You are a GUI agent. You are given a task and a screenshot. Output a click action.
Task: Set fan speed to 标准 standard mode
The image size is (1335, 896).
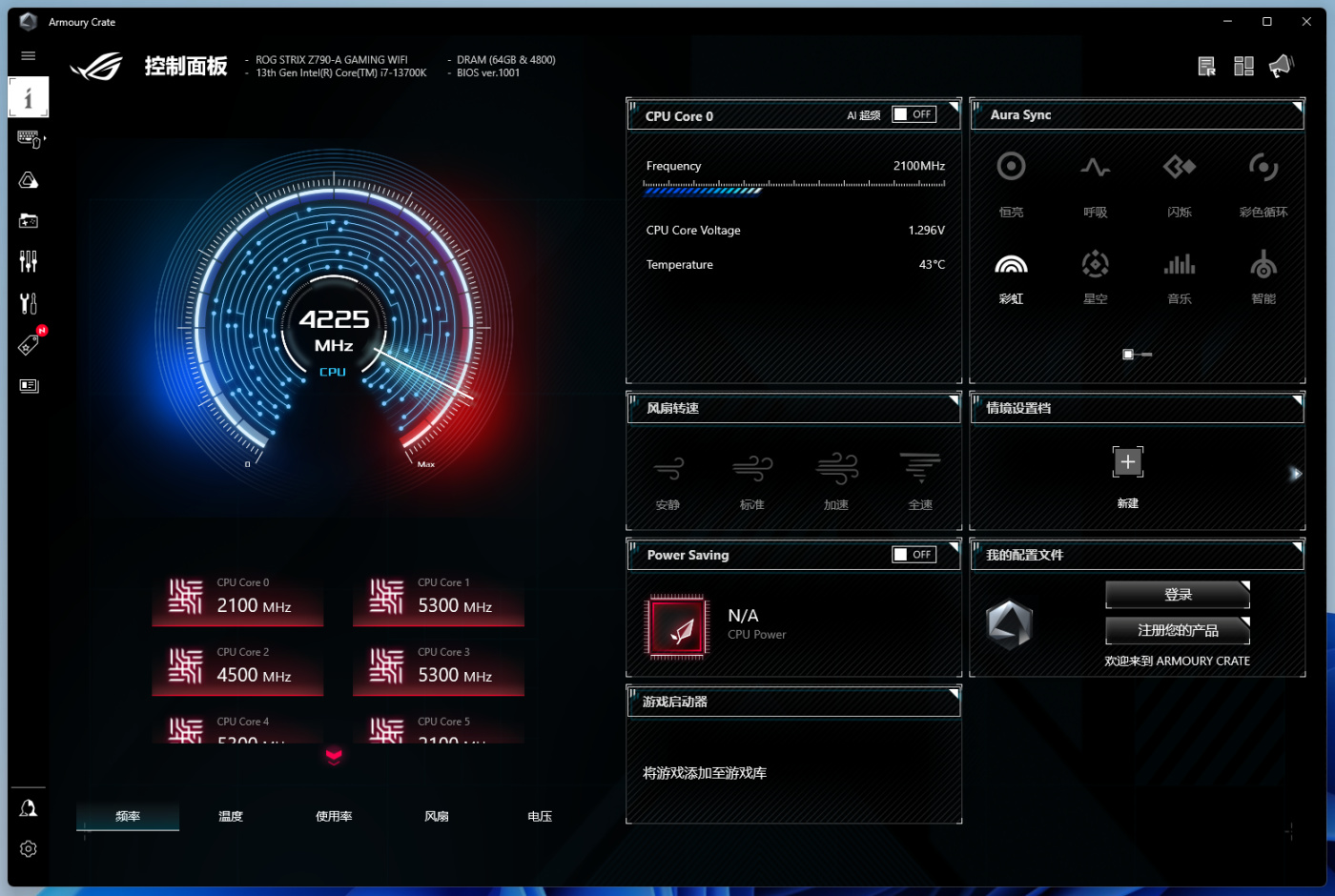click(752, 481)
